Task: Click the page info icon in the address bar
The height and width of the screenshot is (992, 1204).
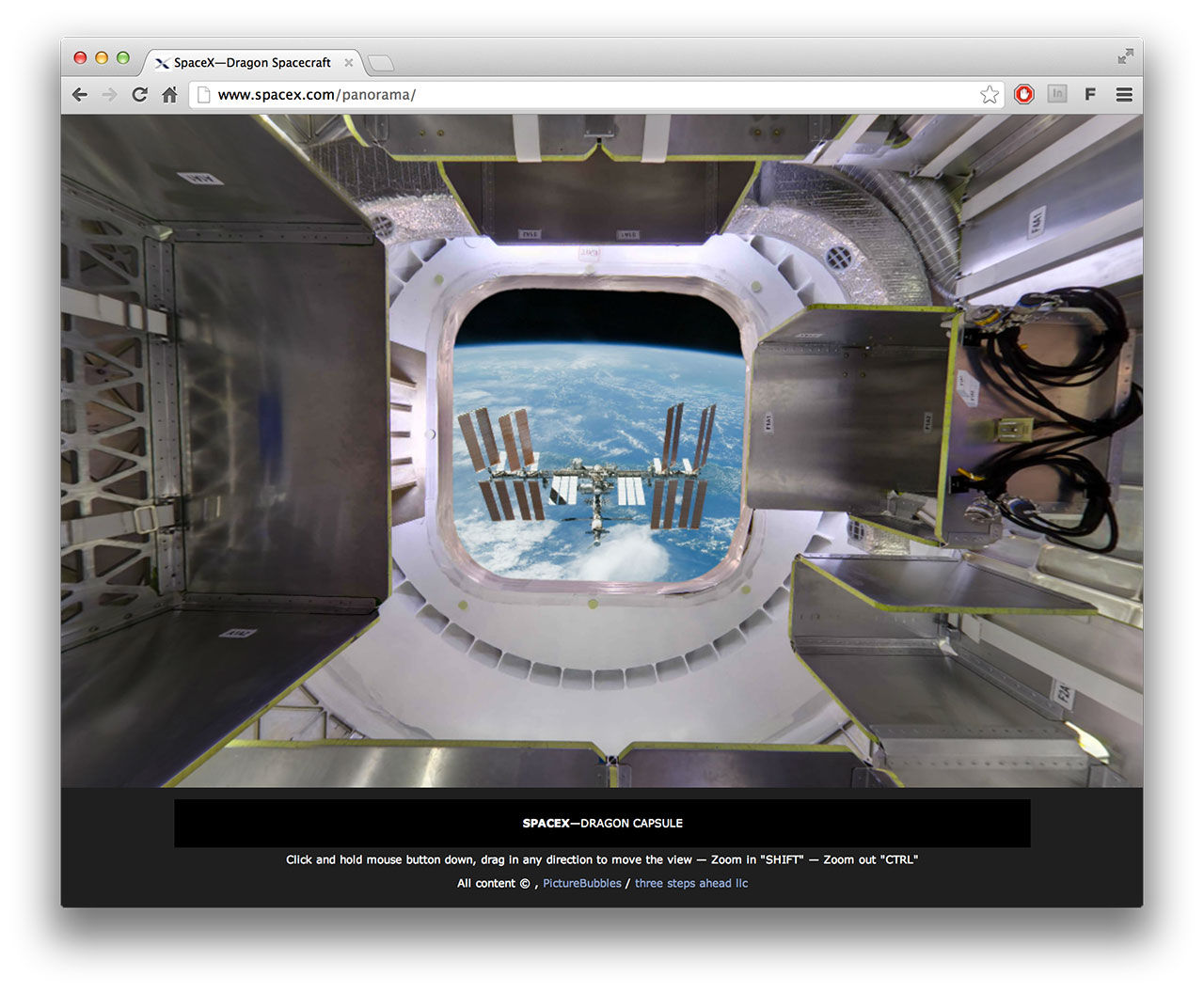Action: (203, 95)
